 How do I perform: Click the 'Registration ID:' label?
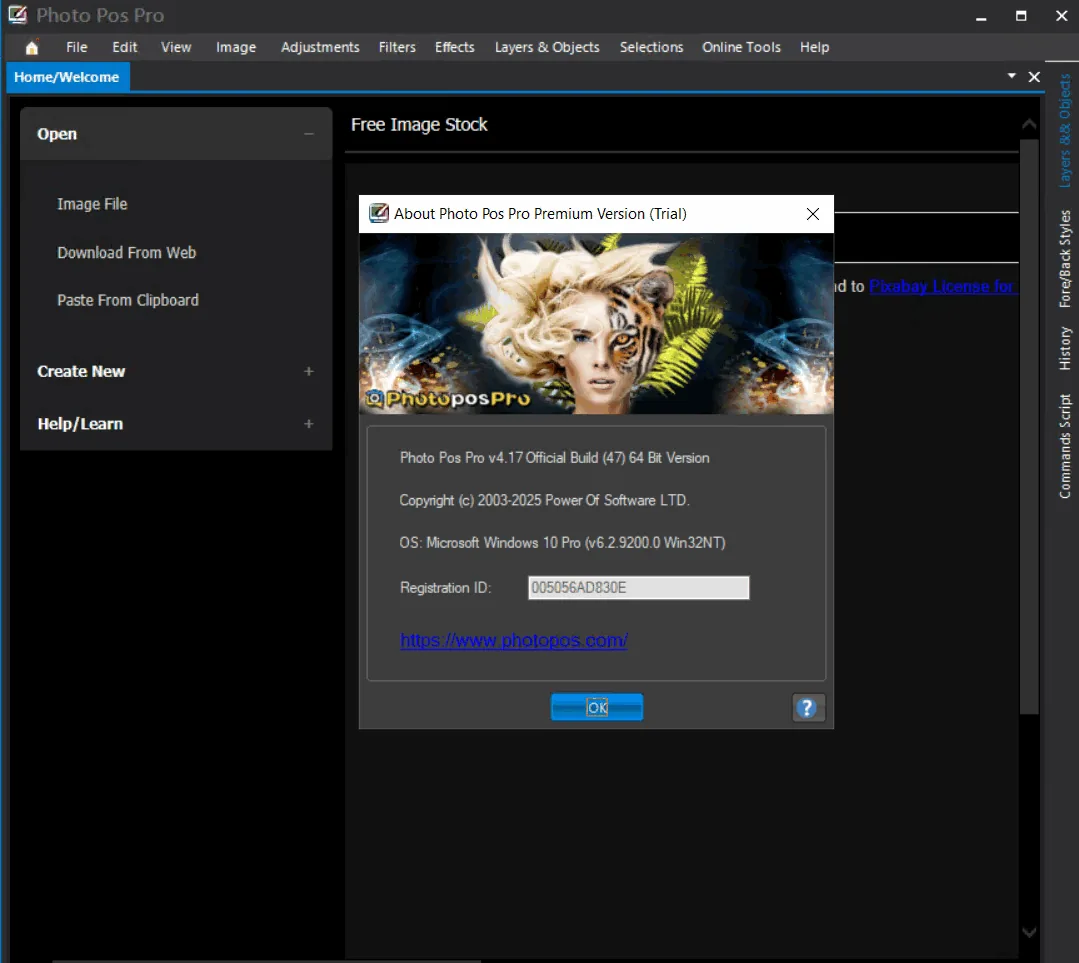click(445, 588)
